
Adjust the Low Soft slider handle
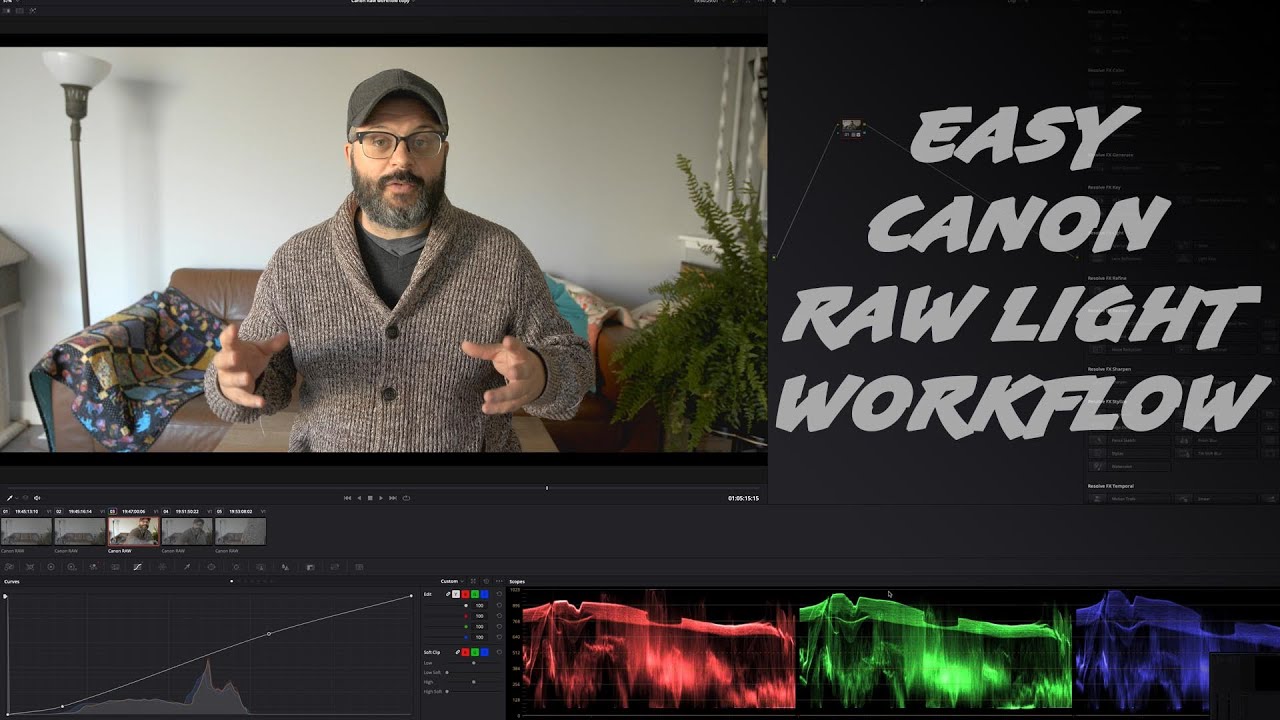pos(447,672)
